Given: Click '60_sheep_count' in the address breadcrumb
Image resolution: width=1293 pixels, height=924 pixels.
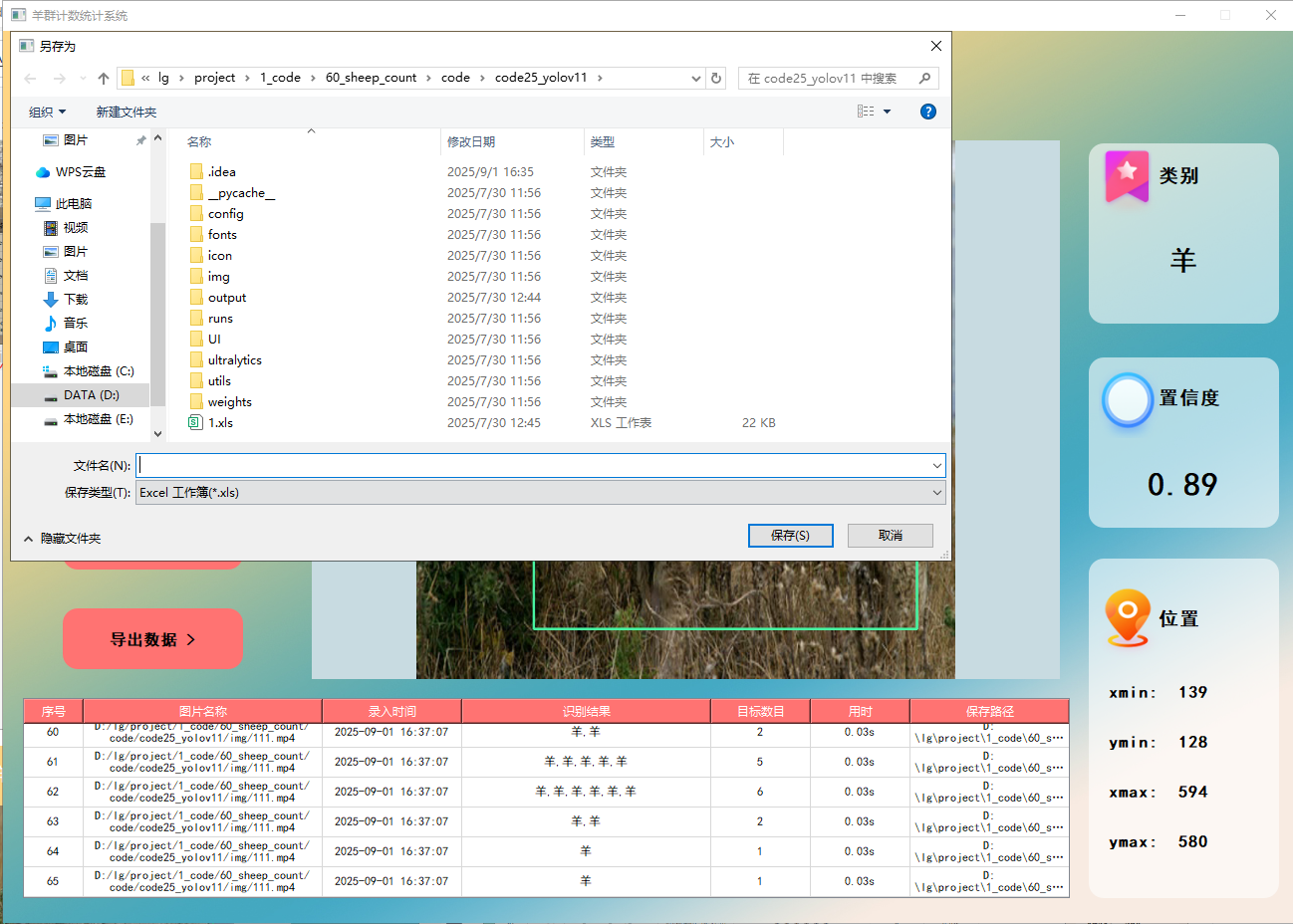Looking at the screenshot, I should 371,78.
